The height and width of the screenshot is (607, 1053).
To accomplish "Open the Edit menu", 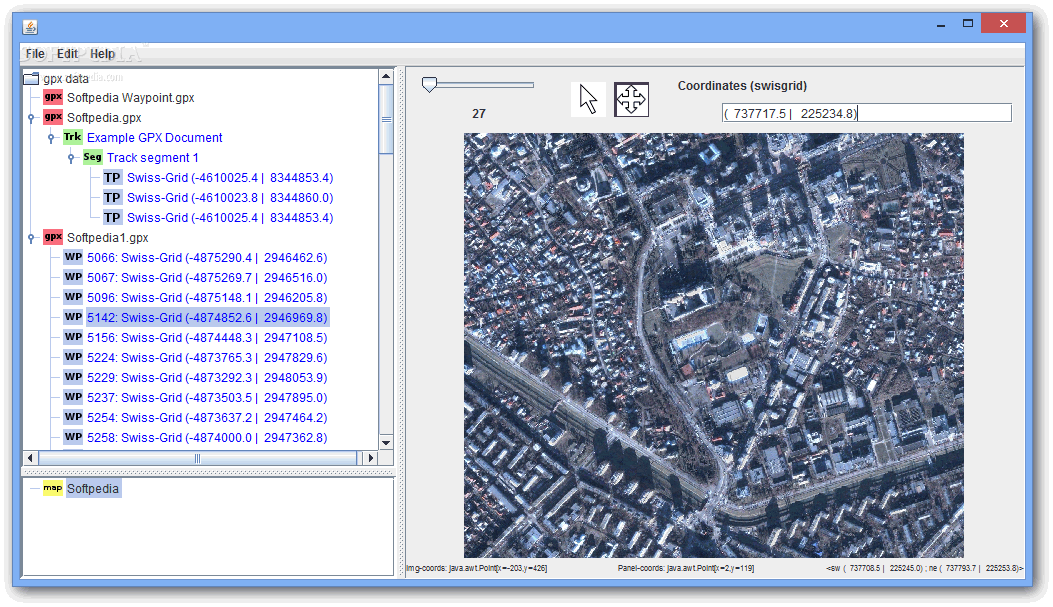I will tap(67, 54).
